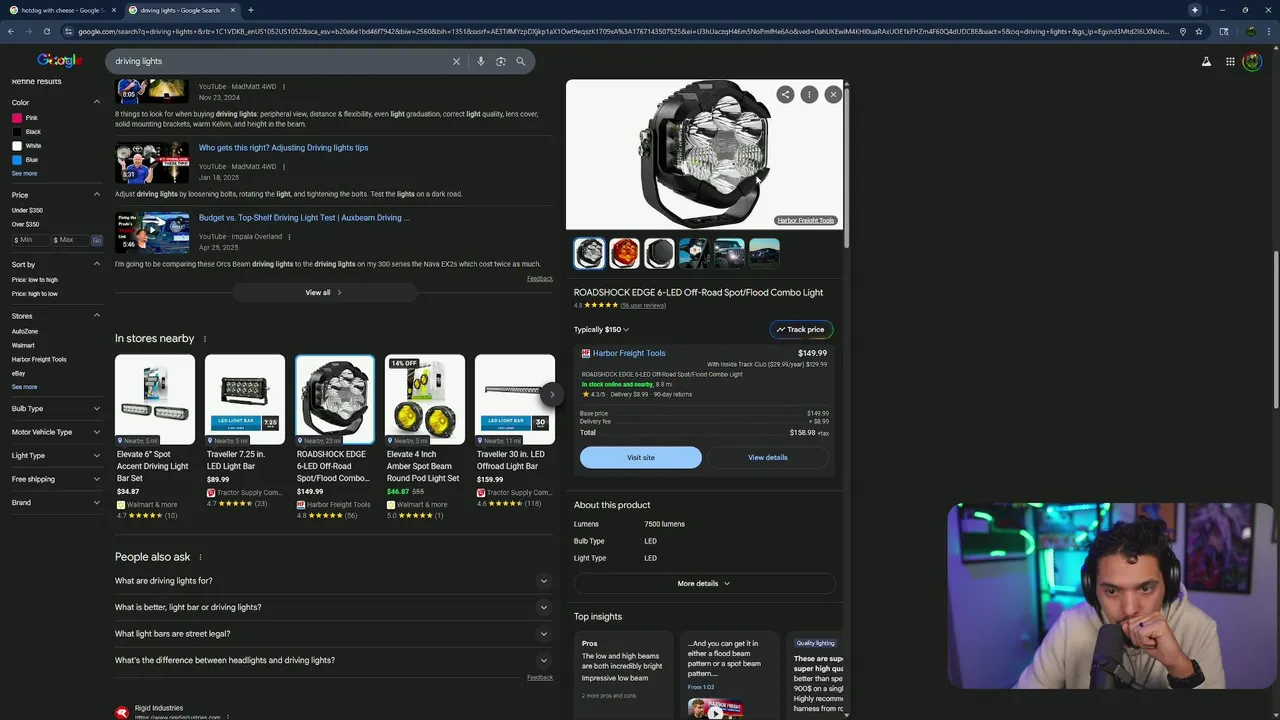Switch to the 'hotdog with cheese' tab
The width and height of the screenshot is (1280, 720).
62,10
